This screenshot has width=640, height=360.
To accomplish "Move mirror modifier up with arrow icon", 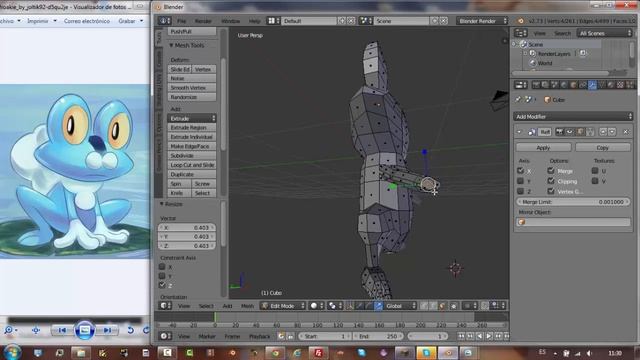I will pos(603,132).
